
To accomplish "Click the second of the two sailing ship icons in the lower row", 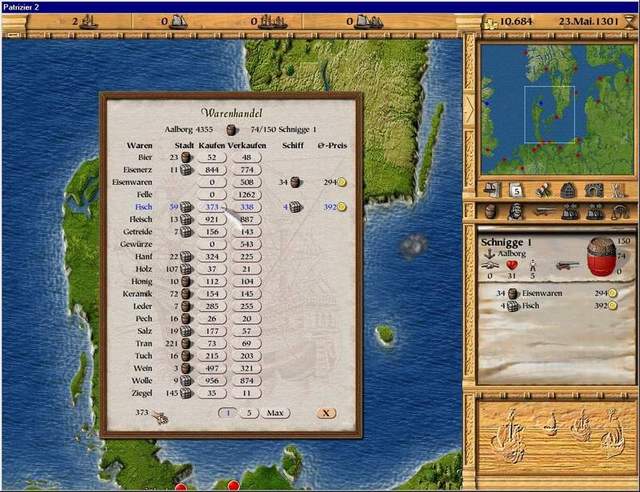I will pos(594,212).
